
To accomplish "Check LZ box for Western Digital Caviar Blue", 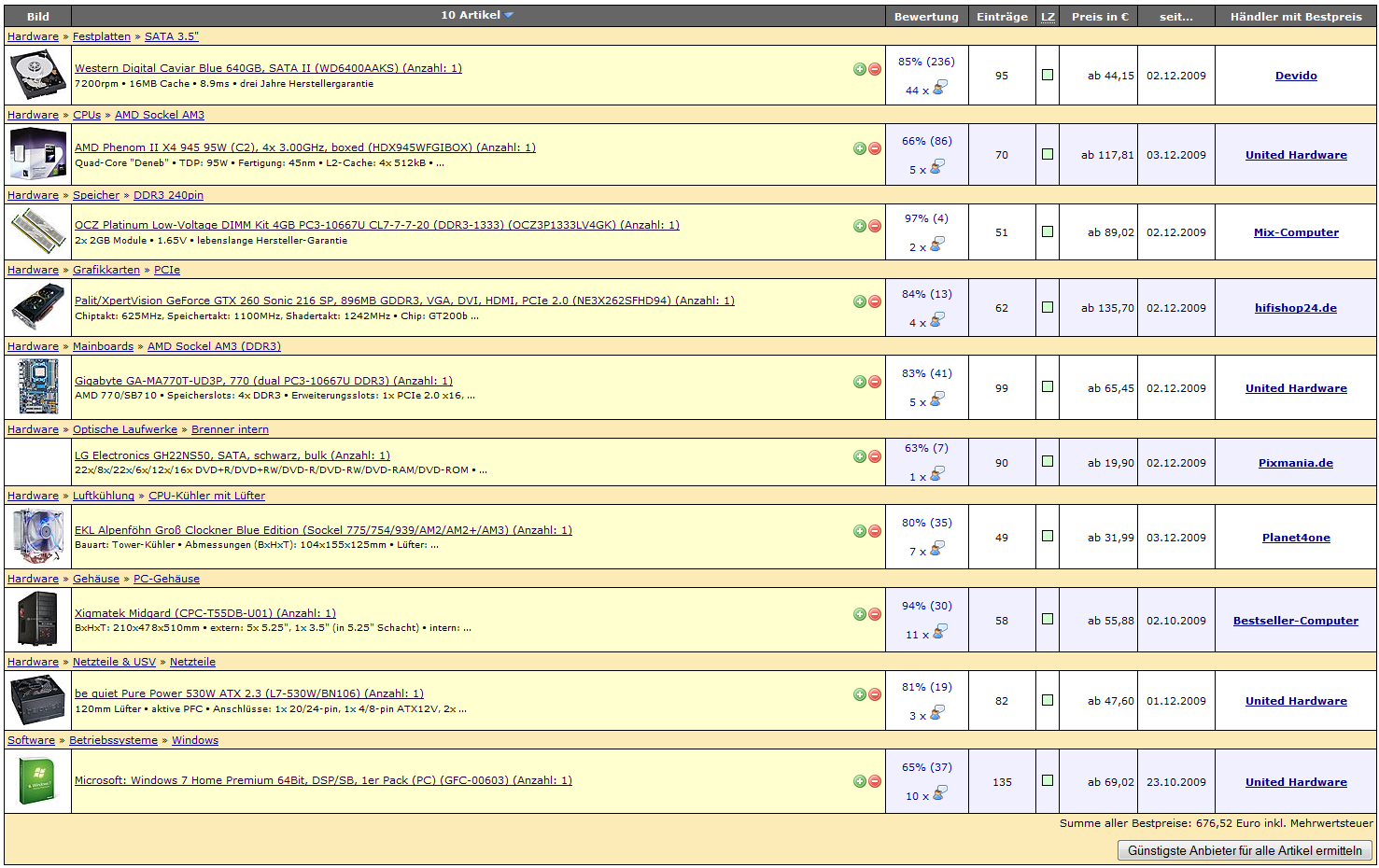I will pyautogui.click(x=1048, y=75).
